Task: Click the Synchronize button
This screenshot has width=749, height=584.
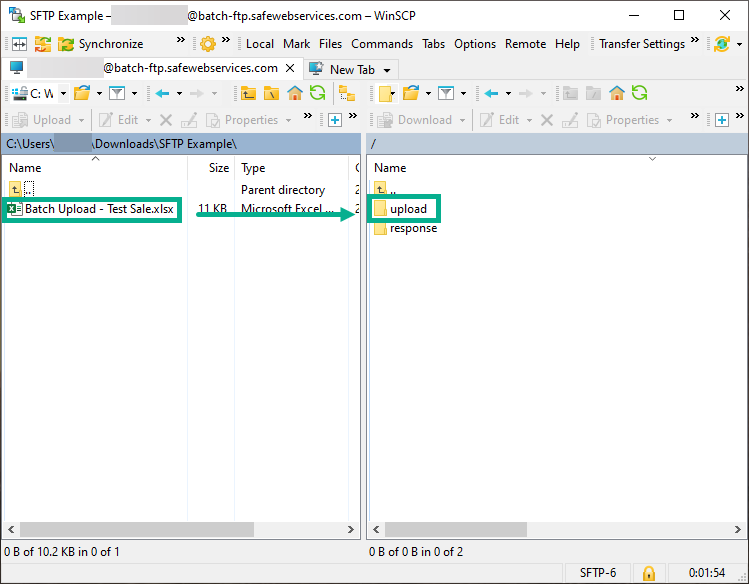Action: point(100,44)
